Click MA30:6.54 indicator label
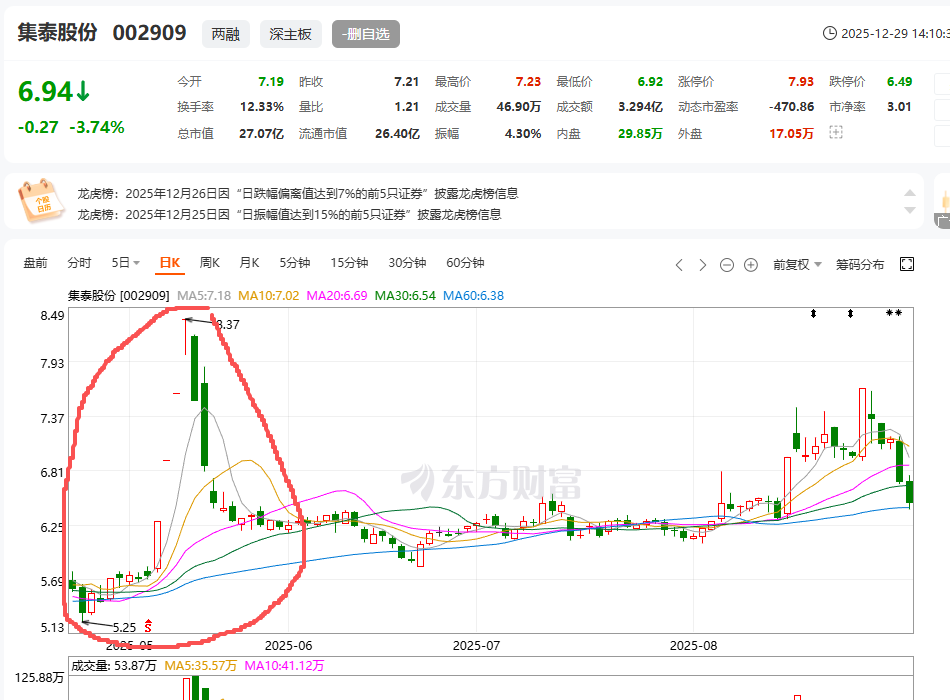This screenshot has width=950, height=700. point(405,296)
